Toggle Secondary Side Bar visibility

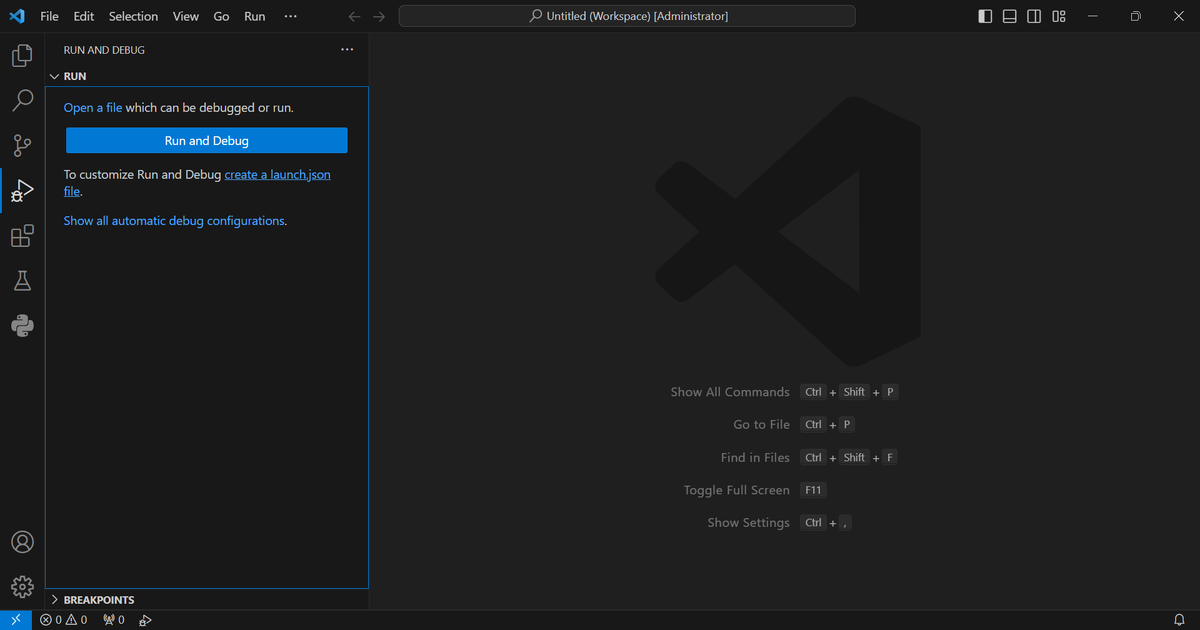pyautogui.click(x=1034, y=16)
